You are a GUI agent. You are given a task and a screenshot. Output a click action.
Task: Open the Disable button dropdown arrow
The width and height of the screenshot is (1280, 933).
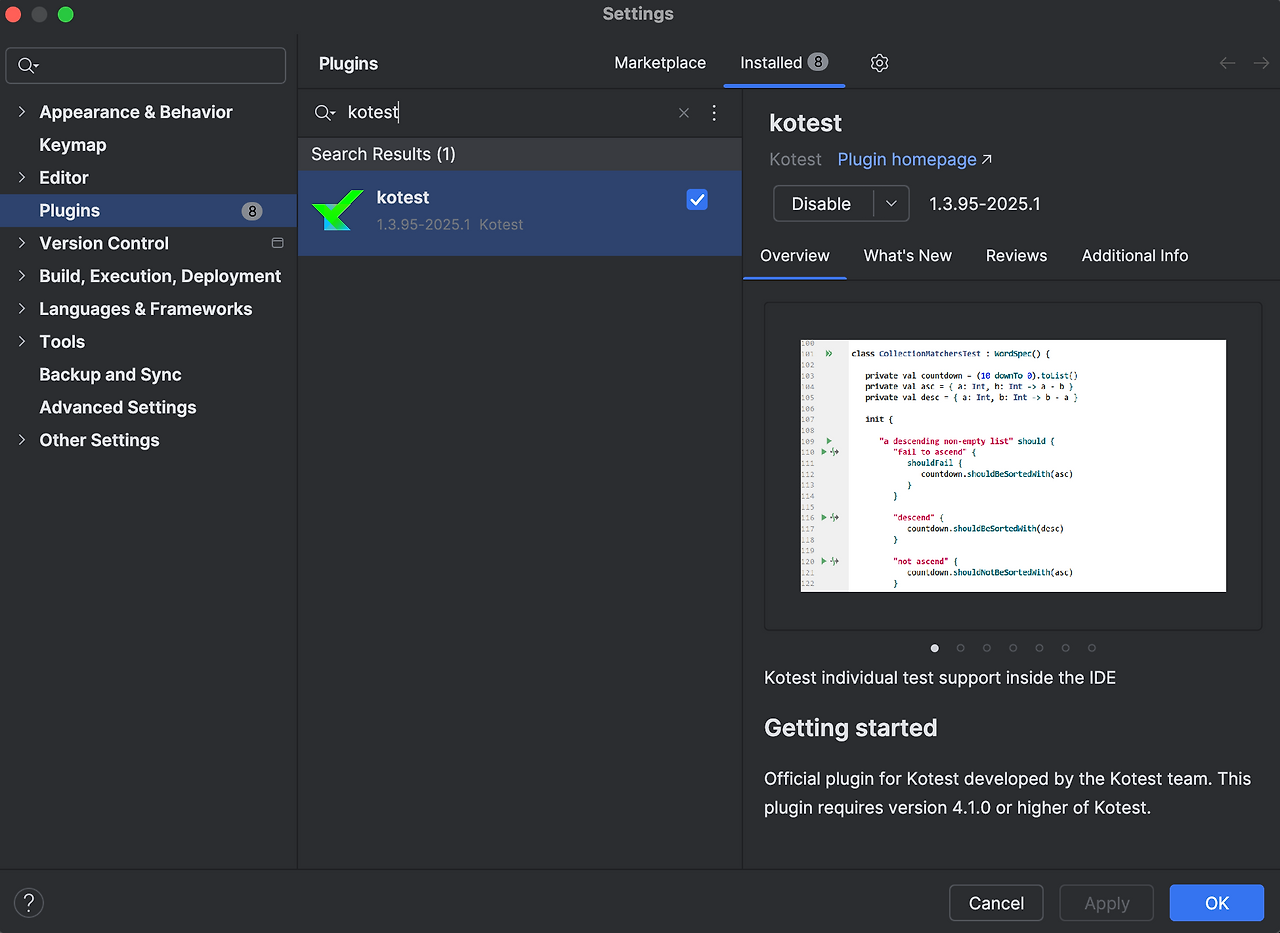(891, 203)
